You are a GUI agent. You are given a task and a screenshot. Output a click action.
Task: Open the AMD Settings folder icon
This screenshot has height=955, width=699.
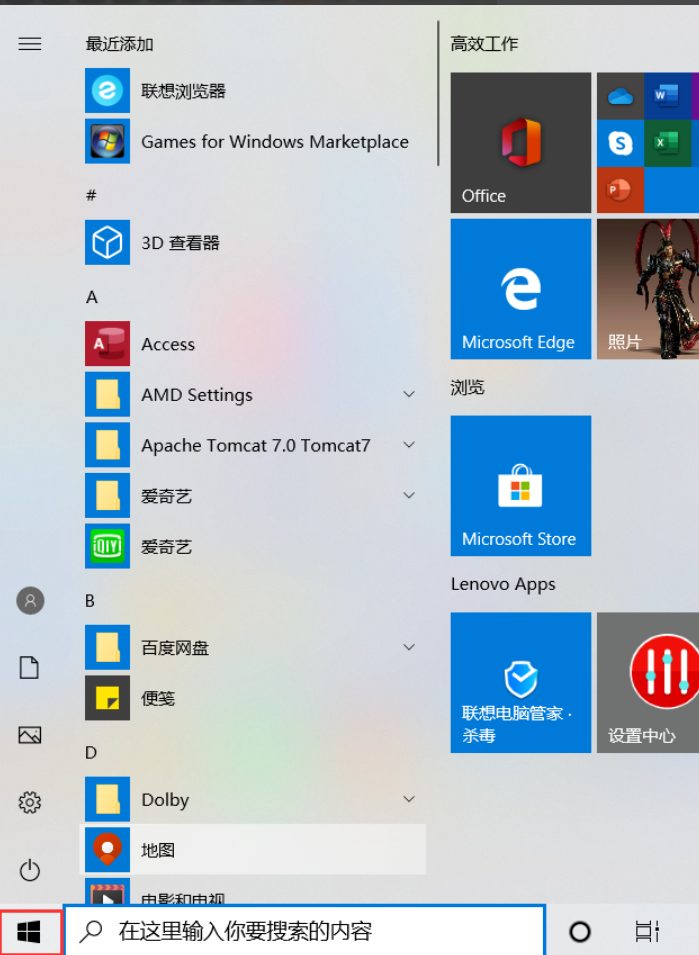[x=107, y=395]
